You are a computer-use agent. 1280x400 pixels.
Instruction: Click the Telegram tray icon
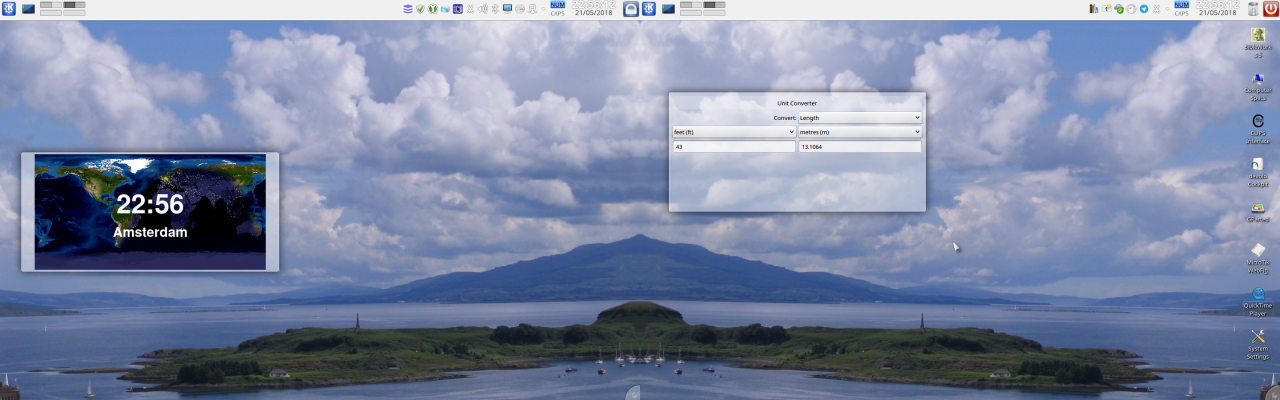[x=1144, y=9]
